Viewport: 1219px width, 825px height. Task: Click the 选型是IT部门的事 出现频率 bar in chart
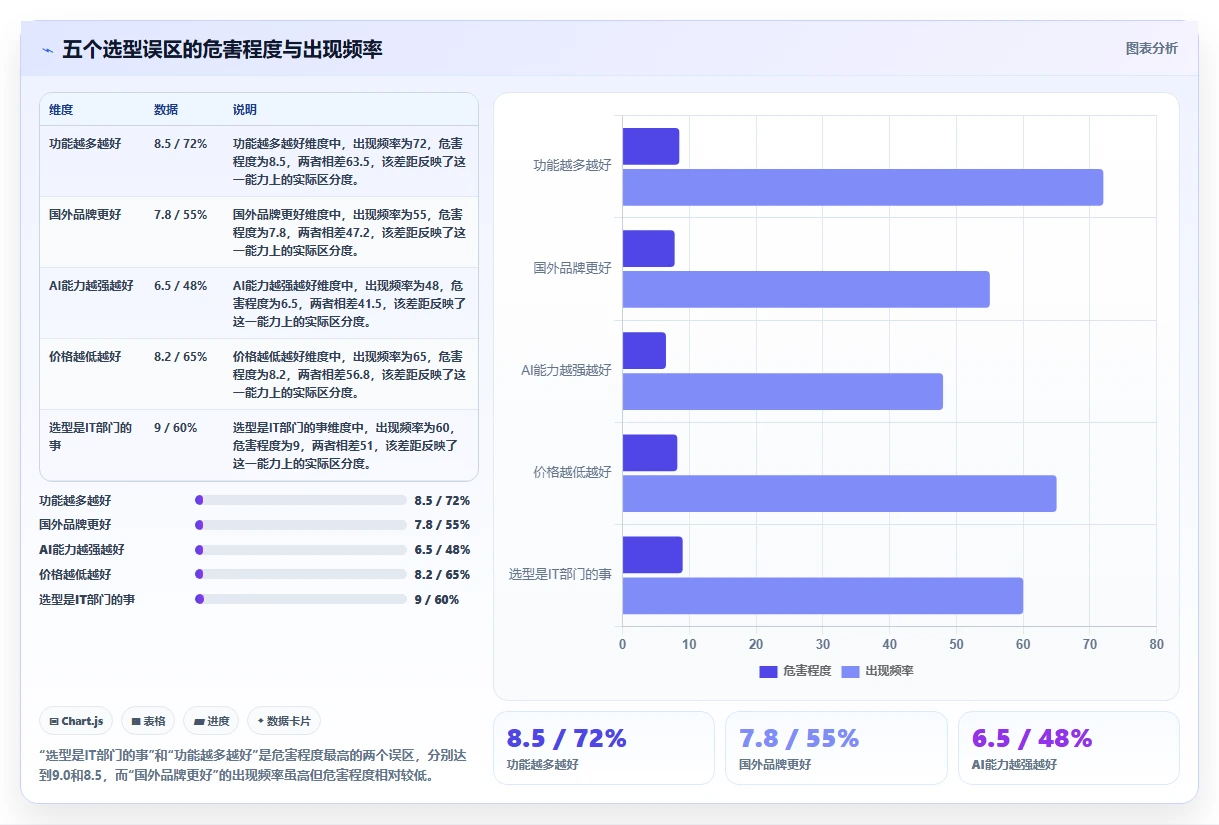823,596
